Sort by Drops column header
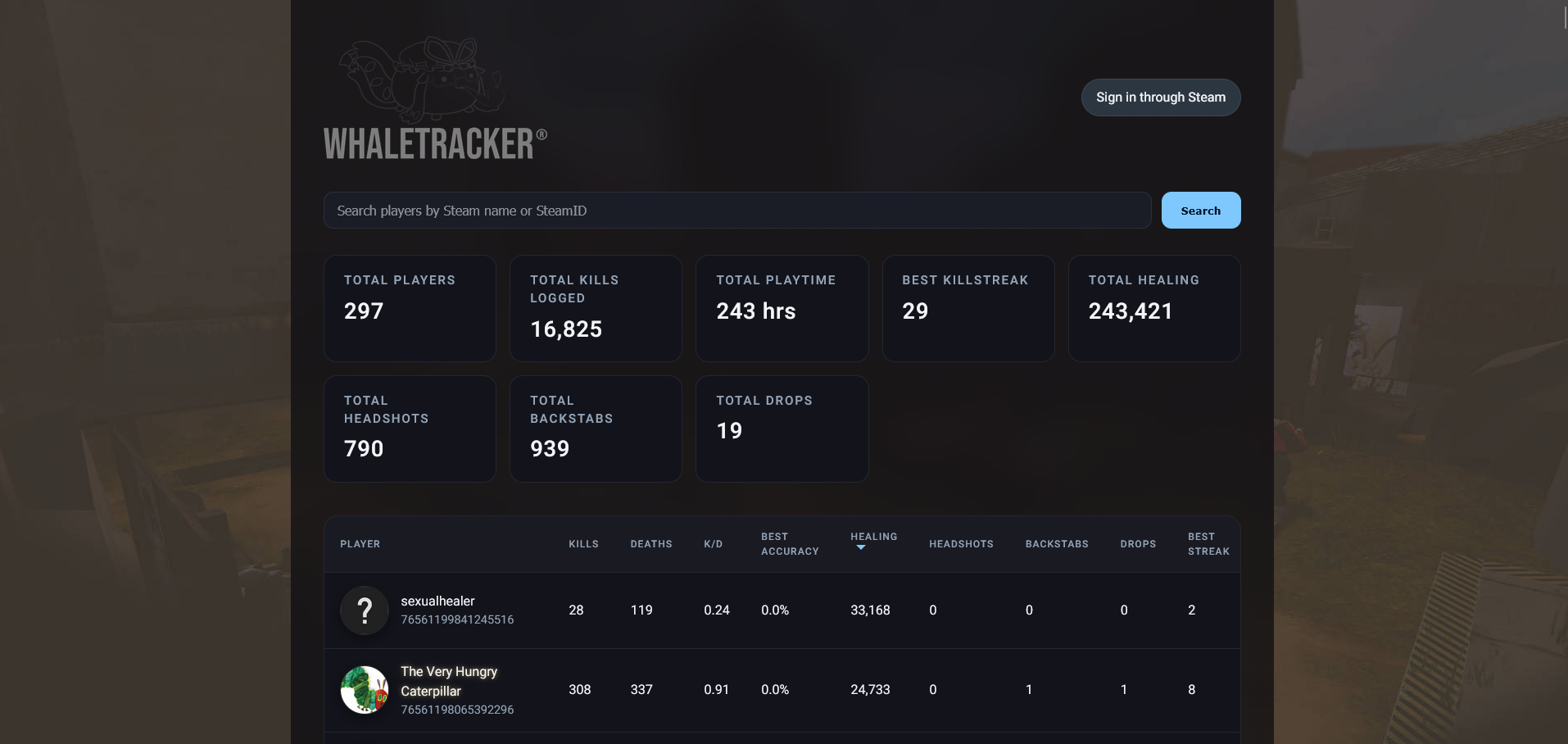The height and width of the screenshot is (744, 1568). [x=1138, y=544]
